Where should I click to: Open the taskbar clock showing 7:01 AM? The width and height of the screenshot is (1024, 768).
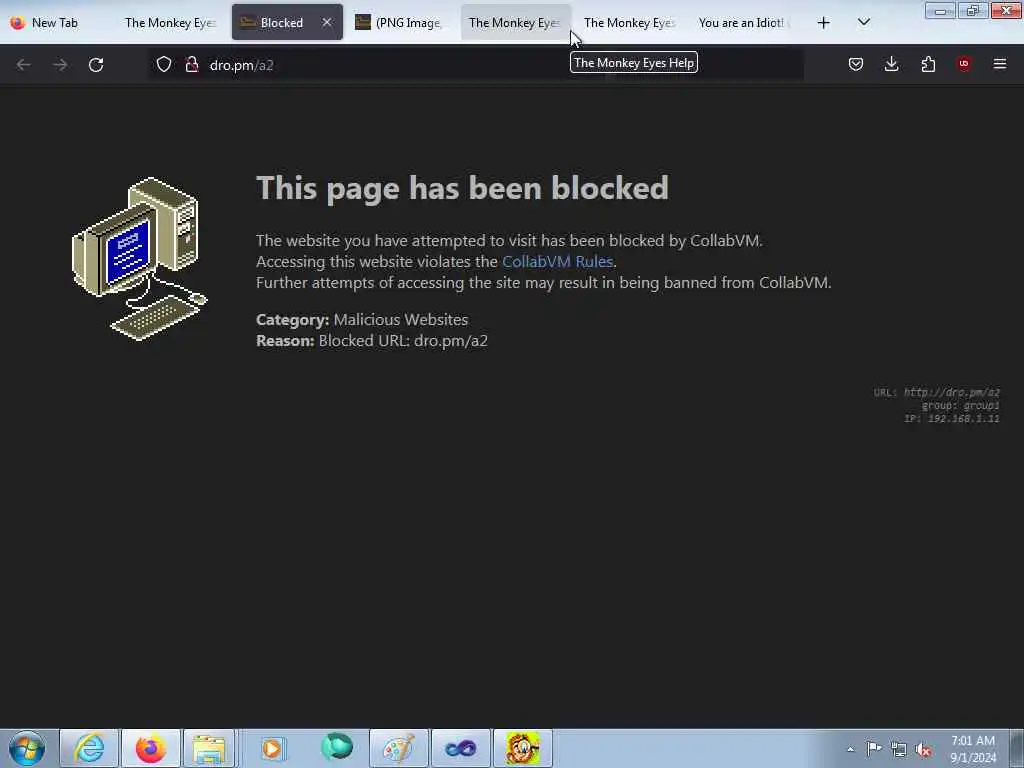tap(973, 749)
